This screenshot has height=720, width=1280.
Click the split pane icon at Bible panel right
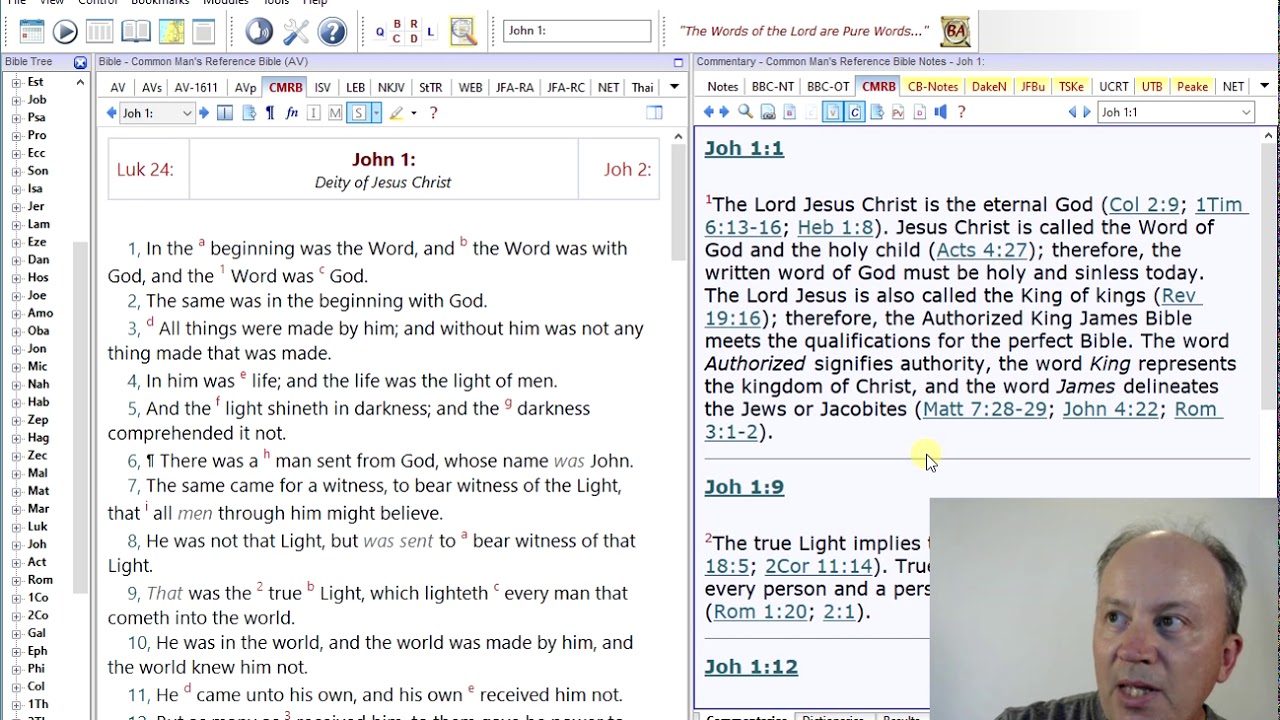tap(654, 113)
